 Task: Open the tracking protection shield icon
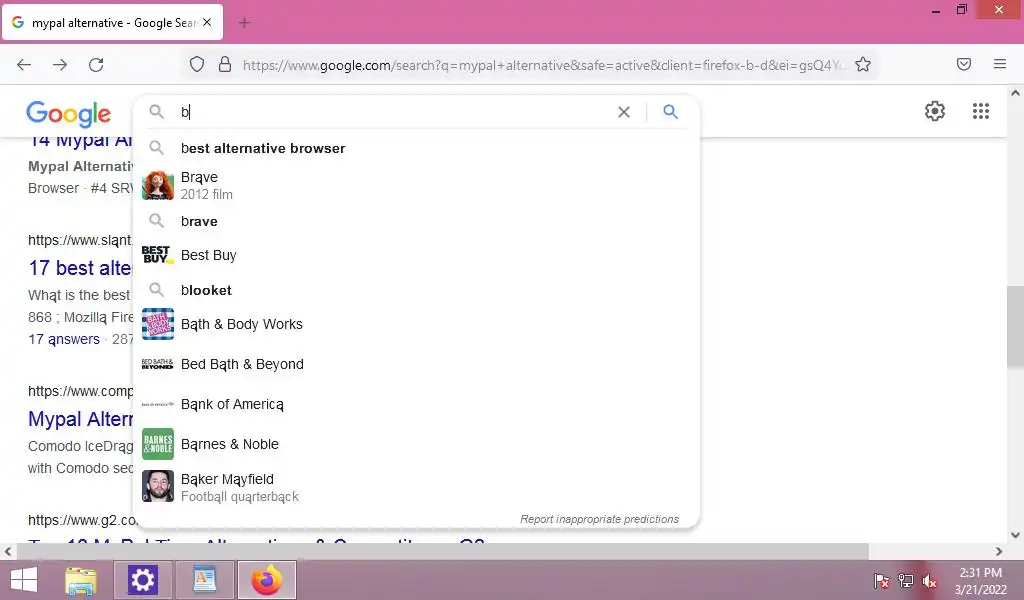(x=197, y=65)
